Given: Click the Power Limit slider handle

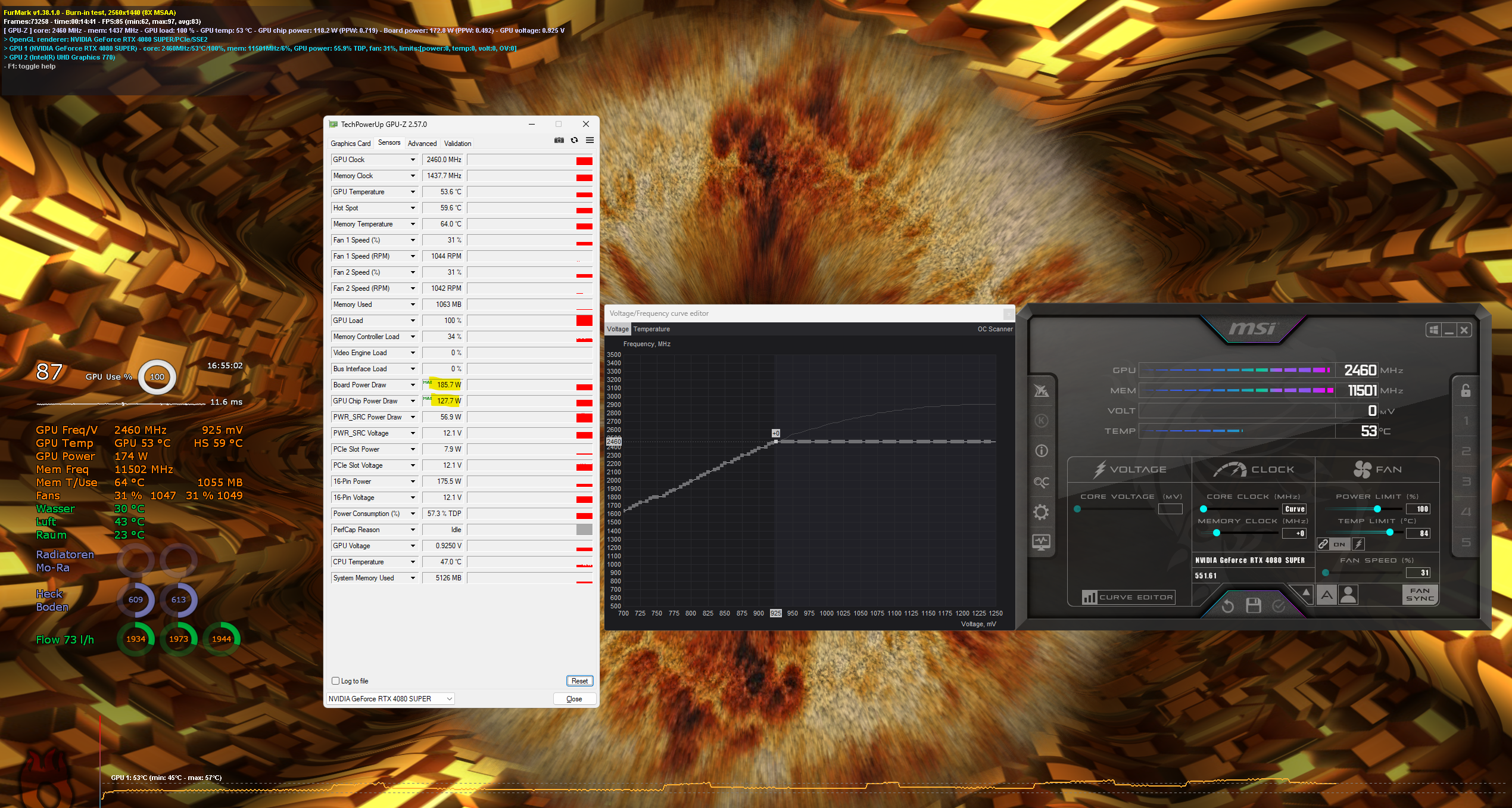Looking at the screenshot, I should (1377, 509).
